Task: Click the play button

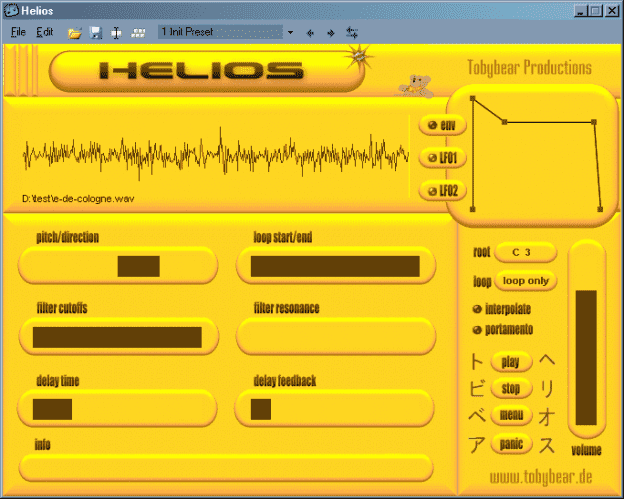Action: coord(511,362)
